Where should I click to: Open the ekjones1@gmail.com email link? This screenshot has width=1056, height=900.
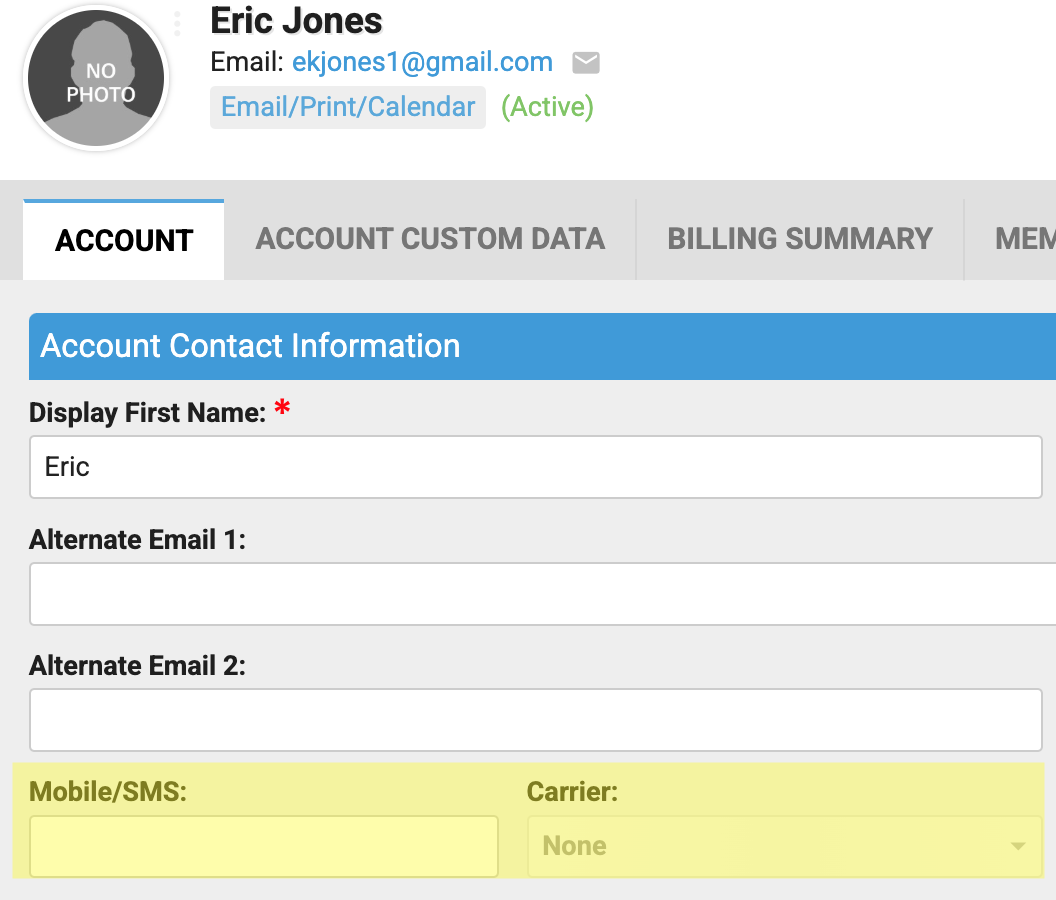pos(422,62)
